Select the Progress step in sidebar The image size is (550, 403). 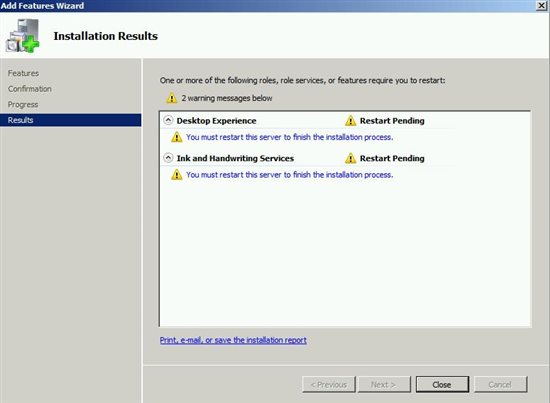coord(23,105)
